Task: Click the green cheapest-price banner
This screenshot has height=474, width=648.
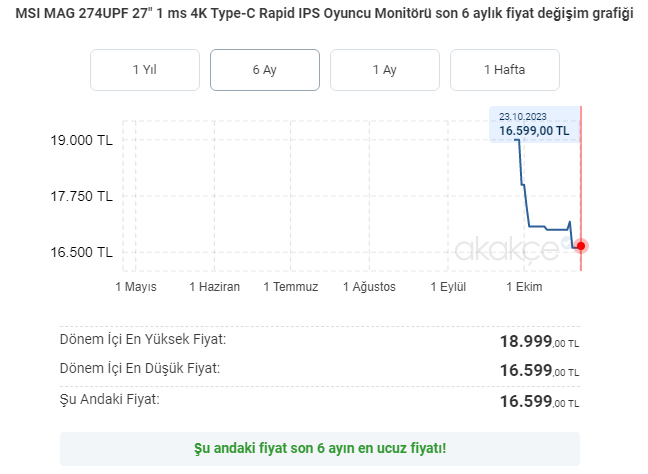Action: tap(320, 449)
